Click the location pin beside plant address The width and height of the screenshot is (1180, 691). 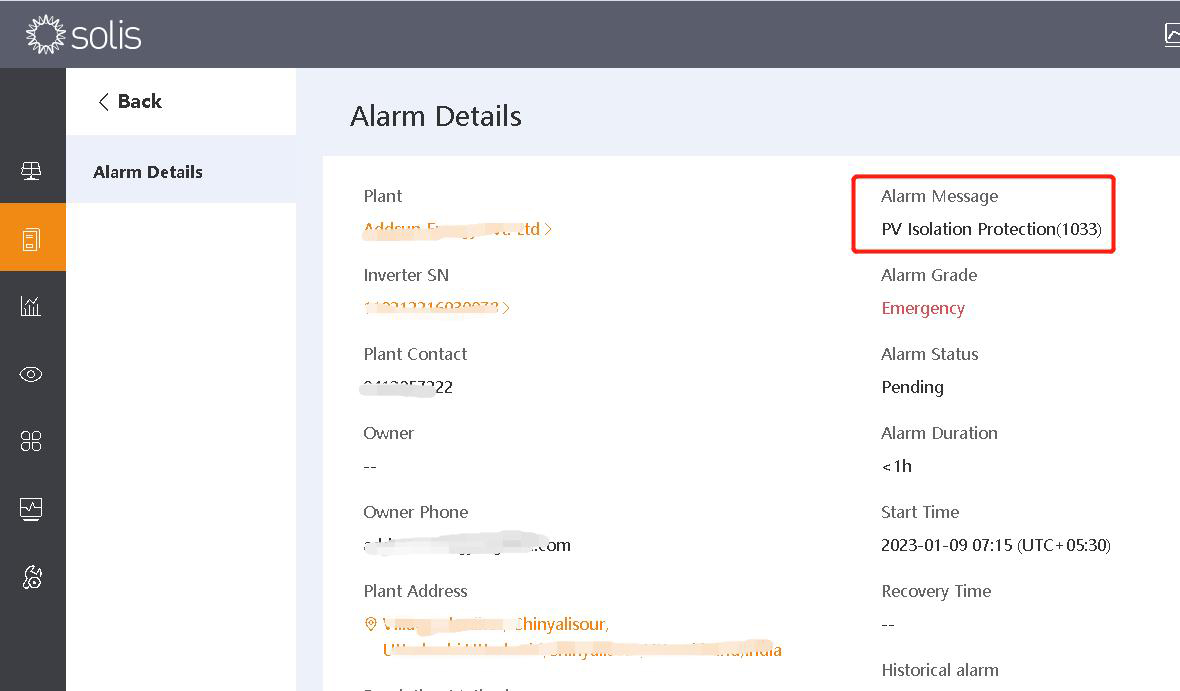[x=370, y=624]
